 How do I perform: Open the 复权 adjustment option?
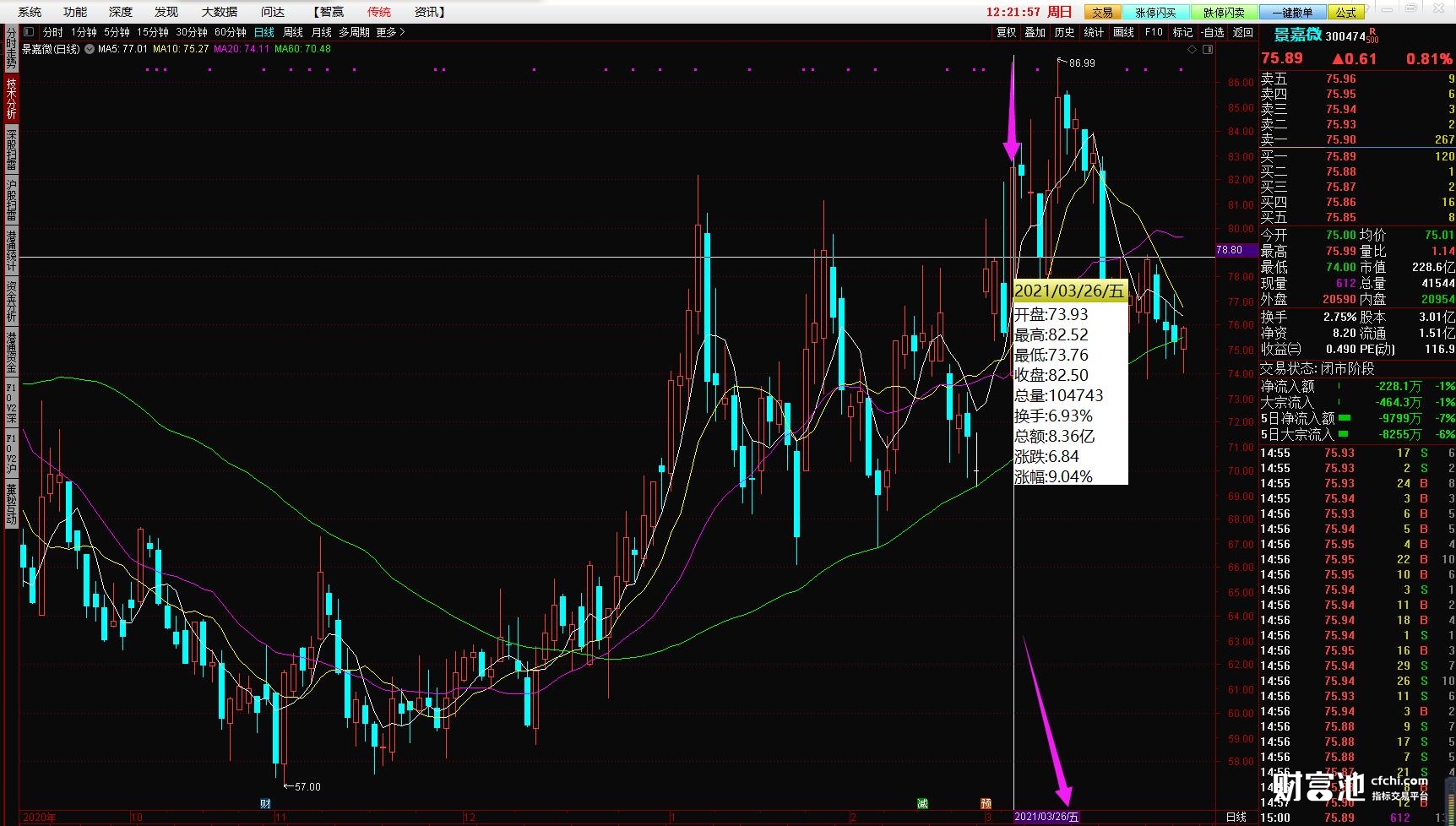pyautogui.click(x=1006, y=32)
